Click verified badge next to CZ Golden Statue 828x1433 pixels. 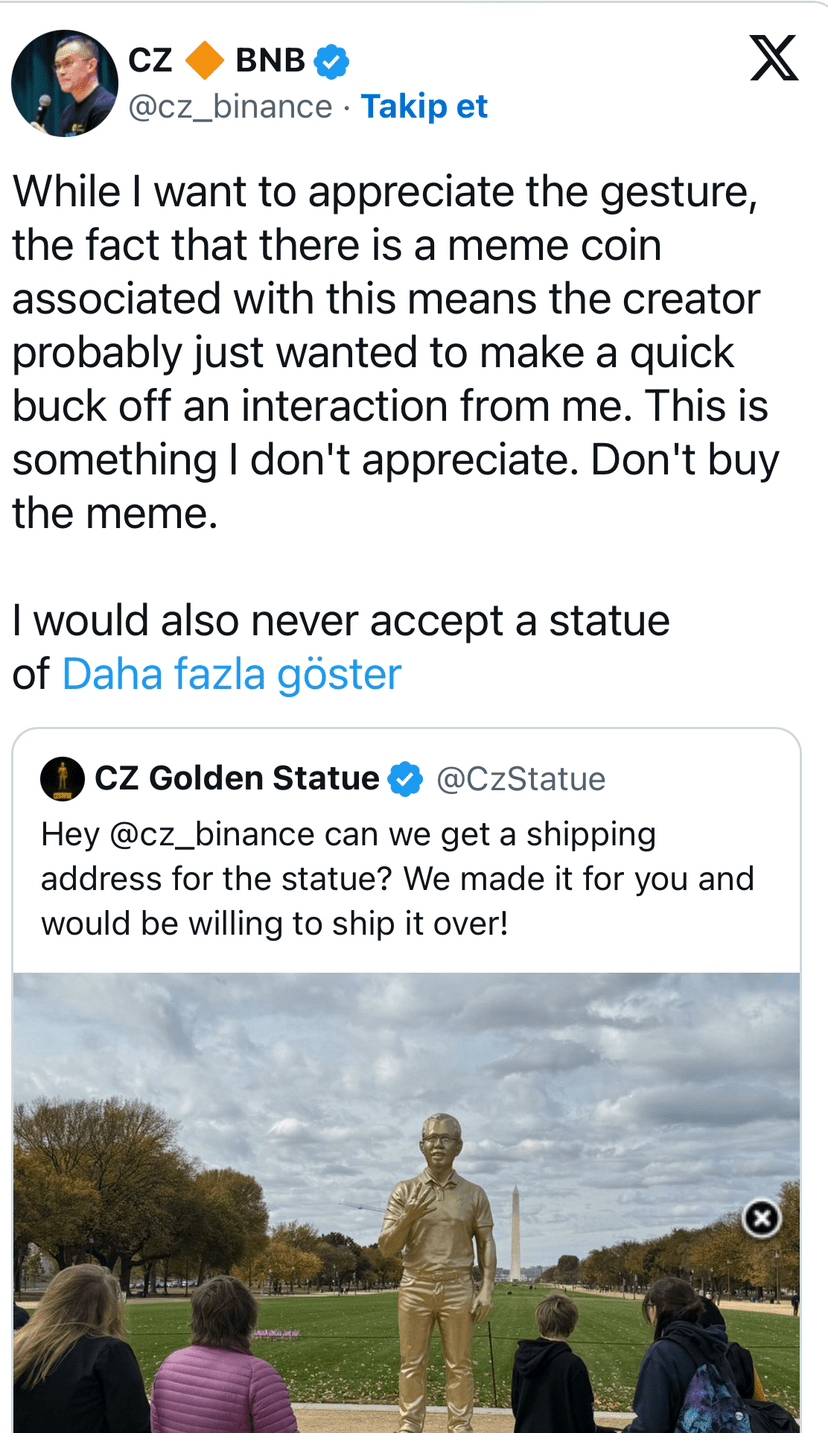coord(405,779)
